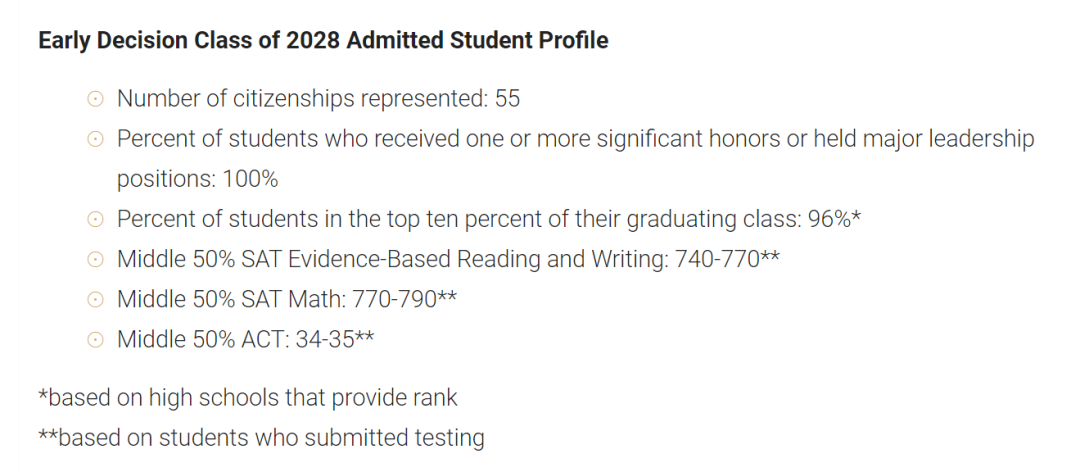Click the '34-35**' ACT score range
Image resolution: width=1080 pixels, height=472 pixels.
pos(335,339)
